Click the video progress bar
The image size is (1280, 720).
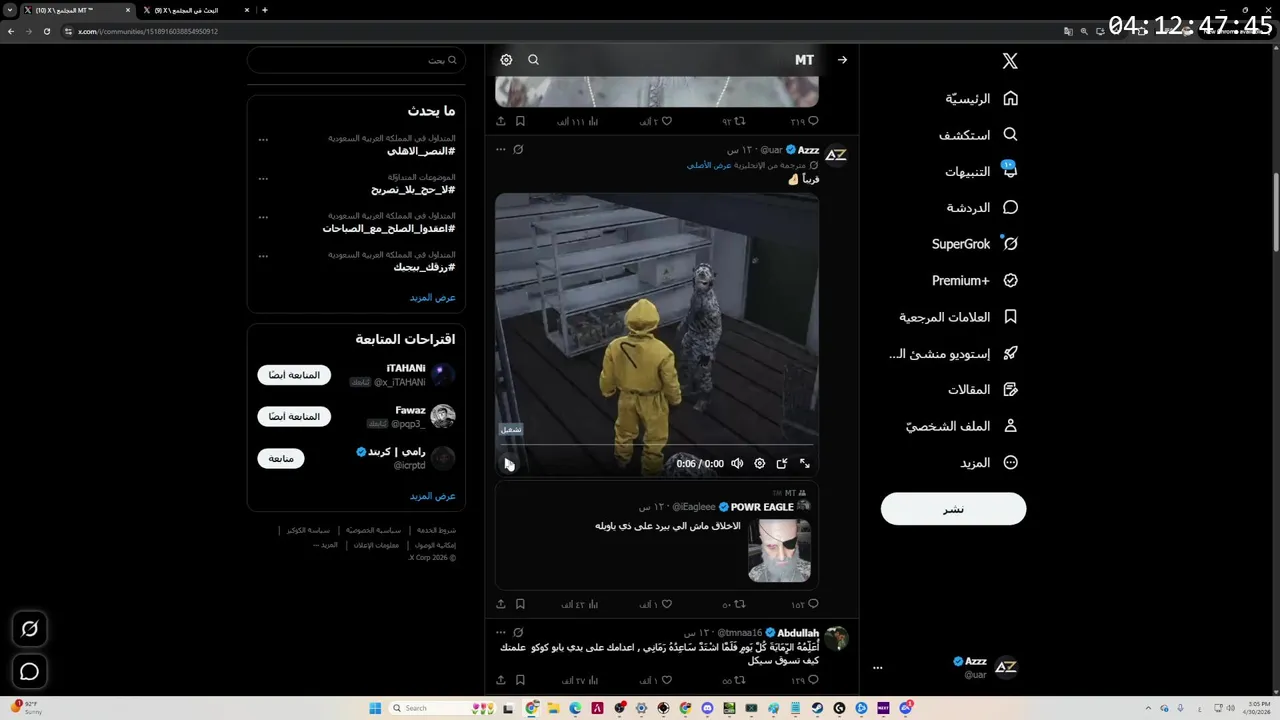pyautogui.click(x=657, y=446)
